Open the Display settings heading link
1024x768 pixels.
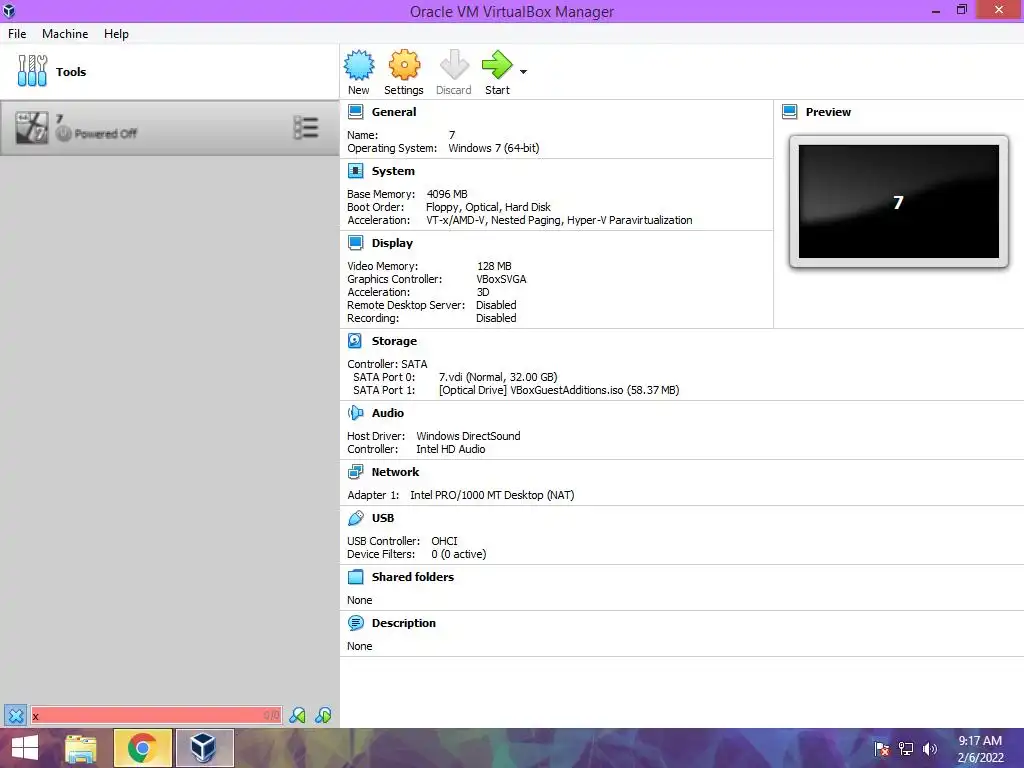392,243
